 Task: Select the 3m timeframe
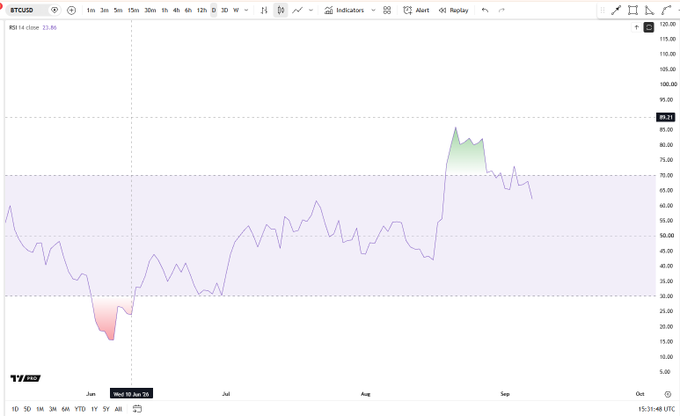click(105, 10)
